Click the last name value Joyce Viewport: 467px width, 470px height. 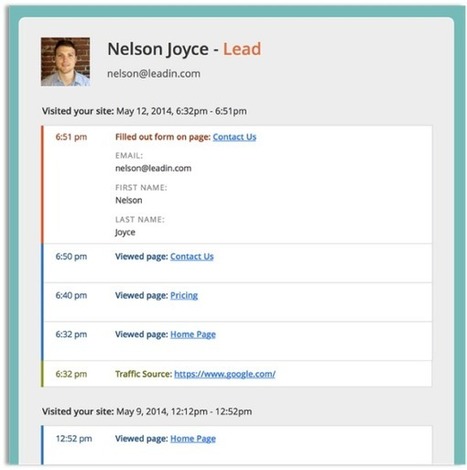tap(125, 232)
